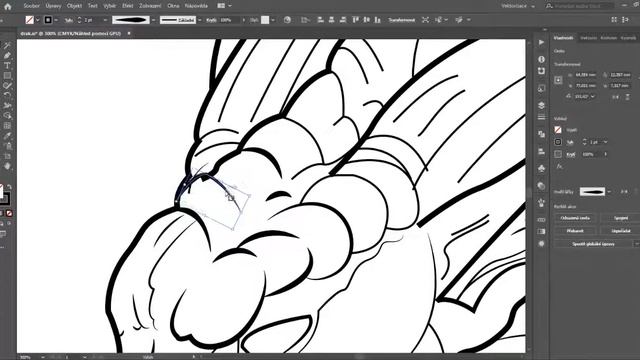Select the Paintbrush tool

pyautogui.click(x=7, y=86)
